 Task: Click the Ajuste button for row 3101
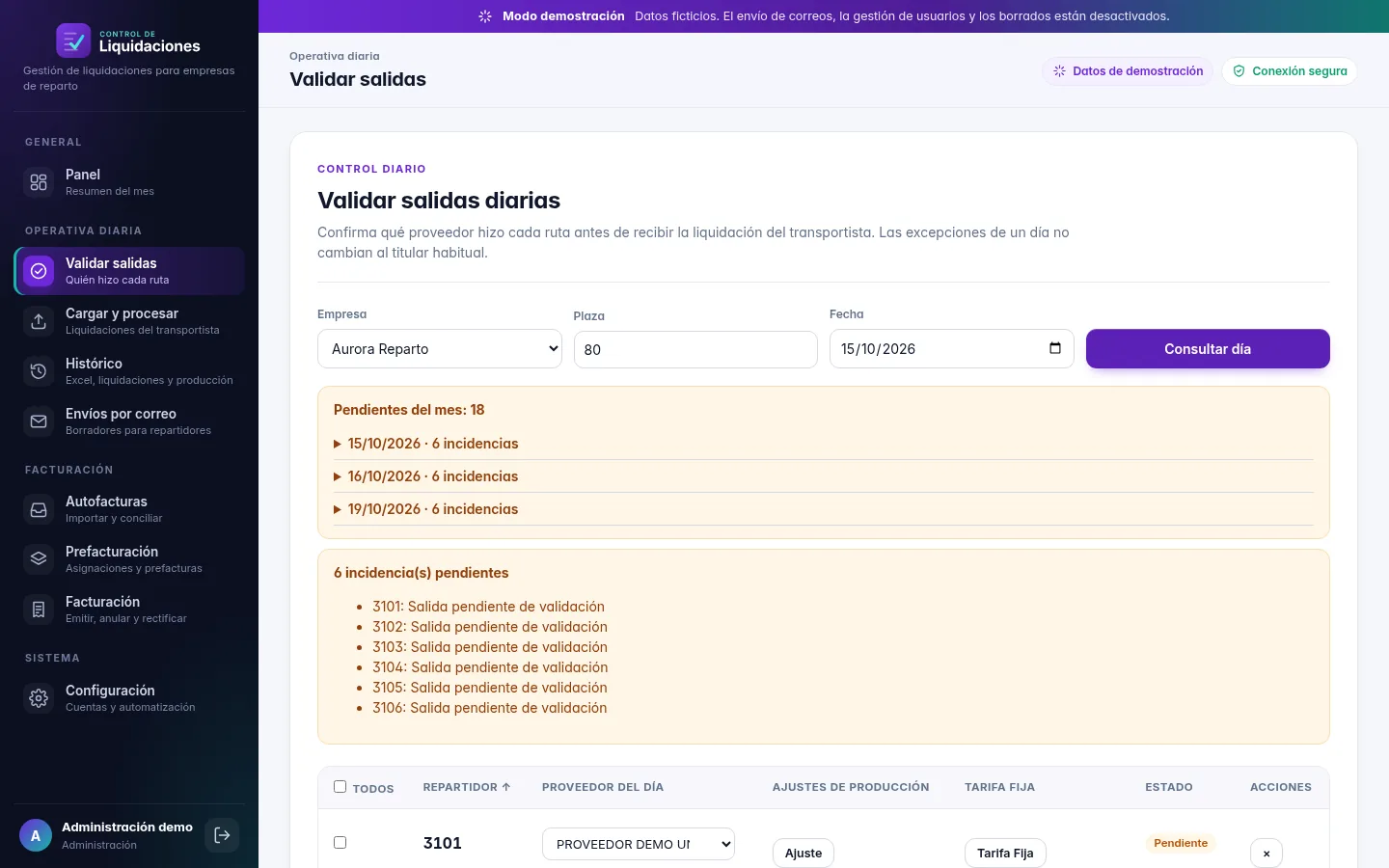point(803,854)
